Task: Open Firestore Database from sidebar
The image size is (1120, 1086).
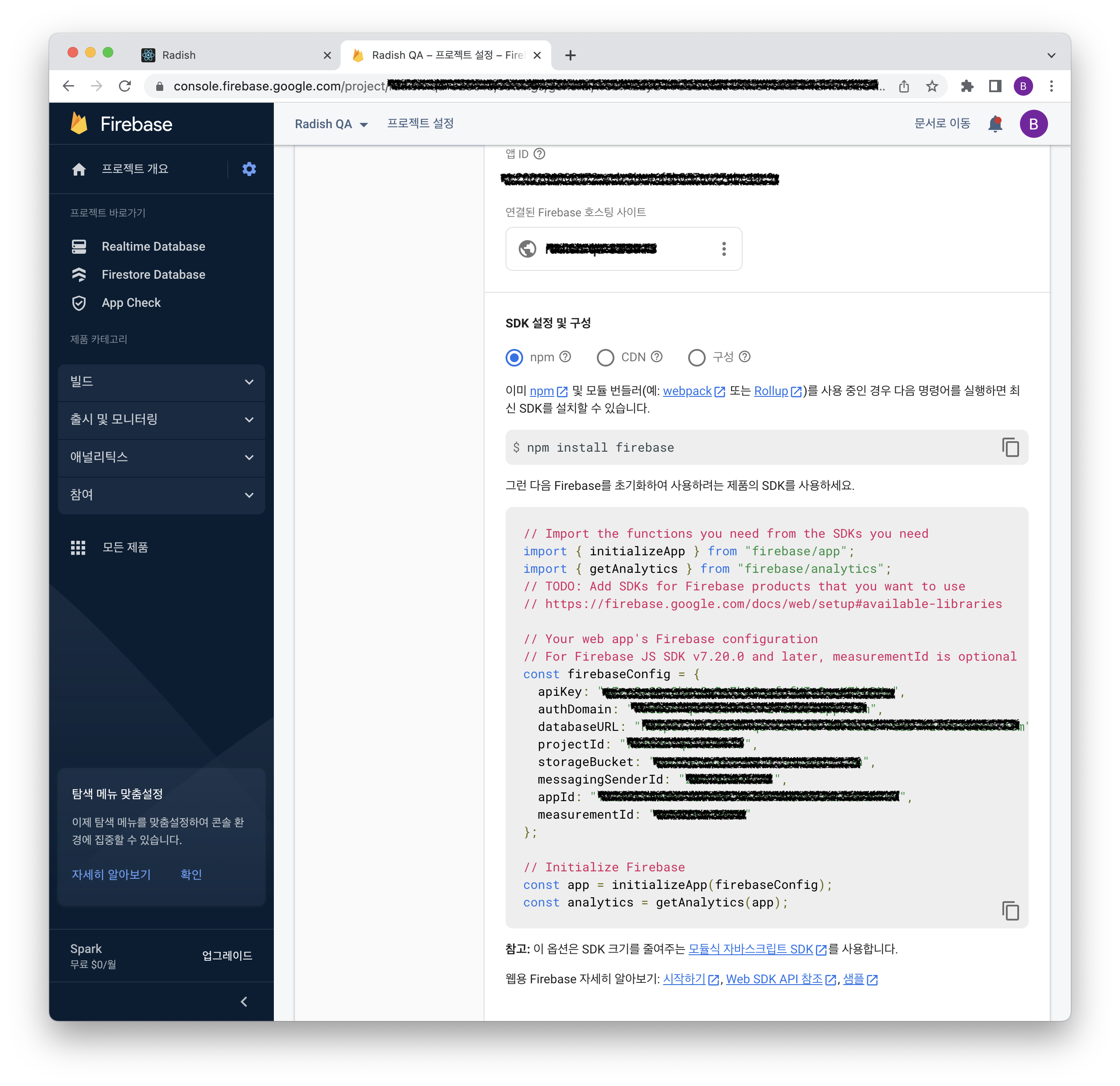Action: (x=153, y=275)
